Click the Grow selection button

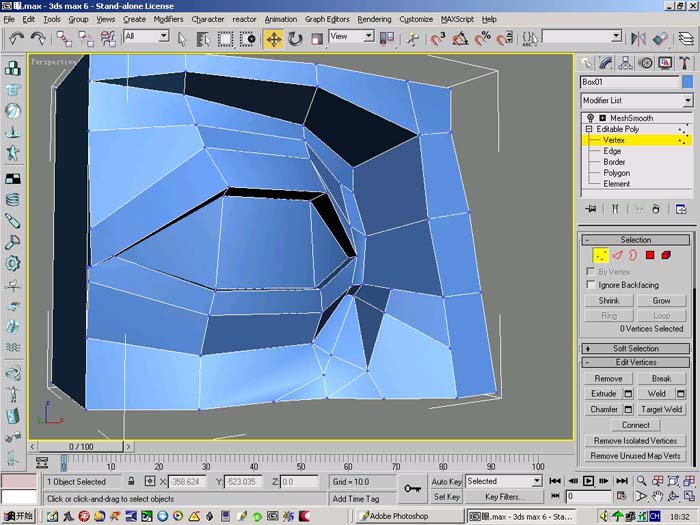(661, 300)
